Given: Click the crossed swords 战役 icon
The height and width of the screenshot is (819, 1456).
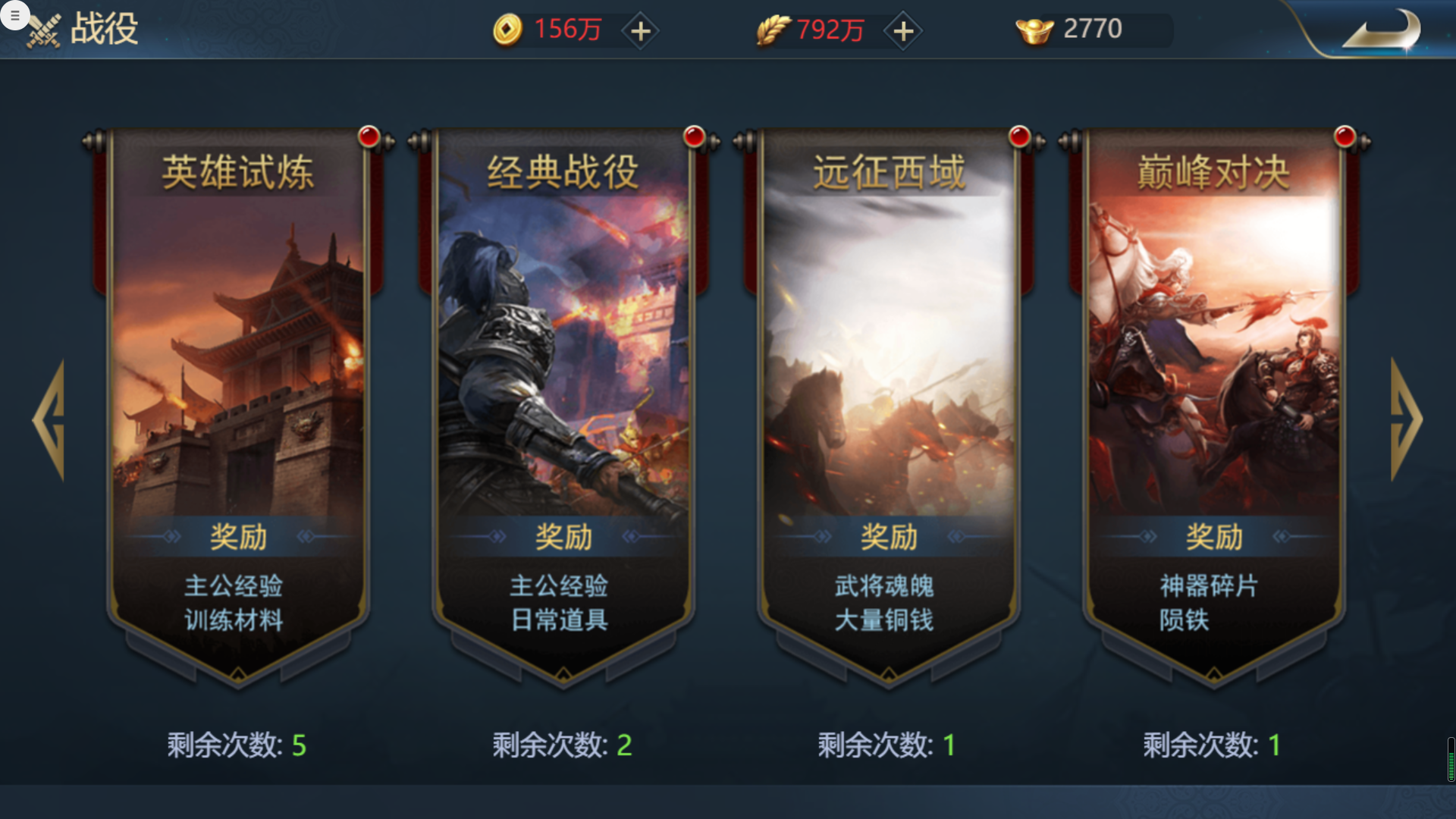Looking at the screenshot, I should tap(43, 30).
